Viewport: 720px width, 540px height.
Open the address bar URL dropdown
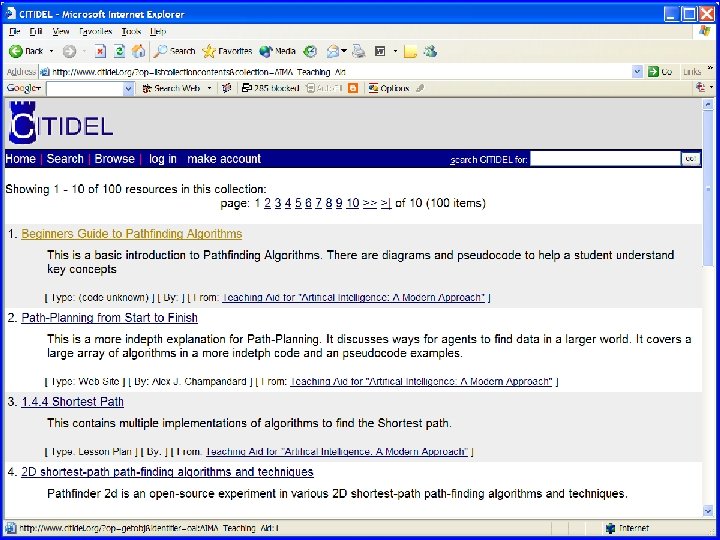pos(637,72)
